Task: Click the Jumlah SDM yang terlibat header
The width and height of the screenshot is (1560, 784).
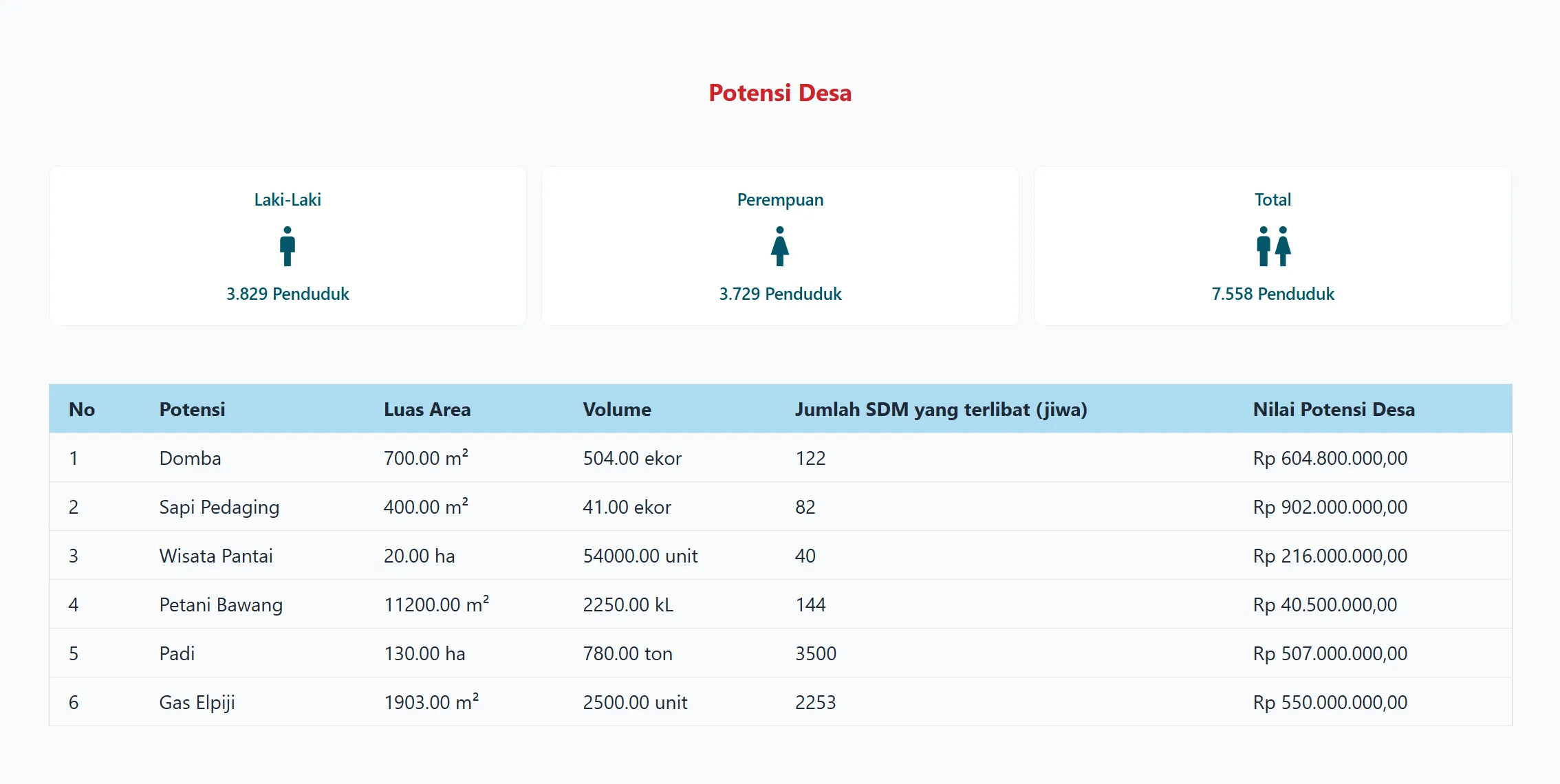Action: tap(940, 409)
